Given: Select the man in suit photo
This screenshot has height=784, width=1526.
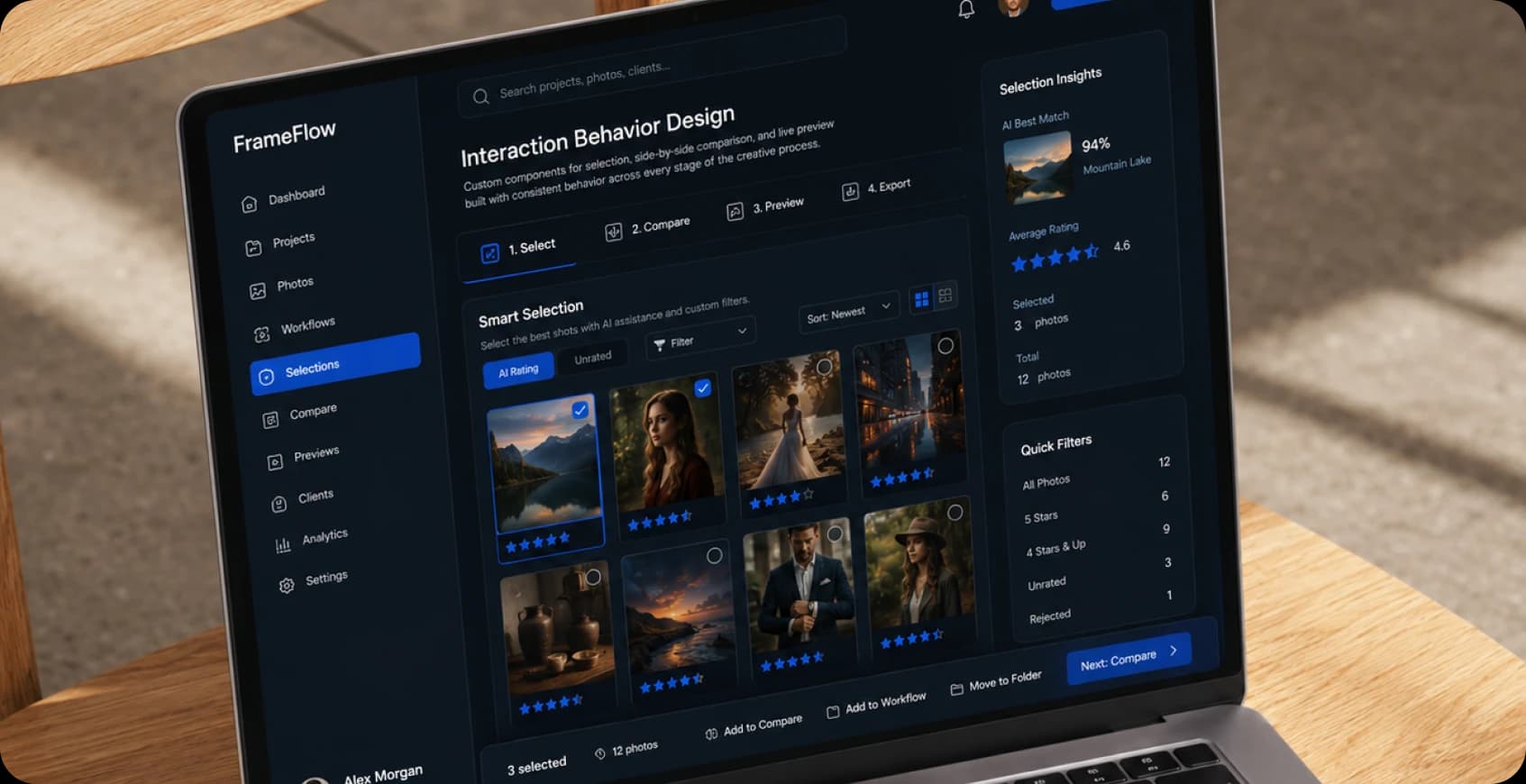Looking at the screenshot, I should click(835, 533).
